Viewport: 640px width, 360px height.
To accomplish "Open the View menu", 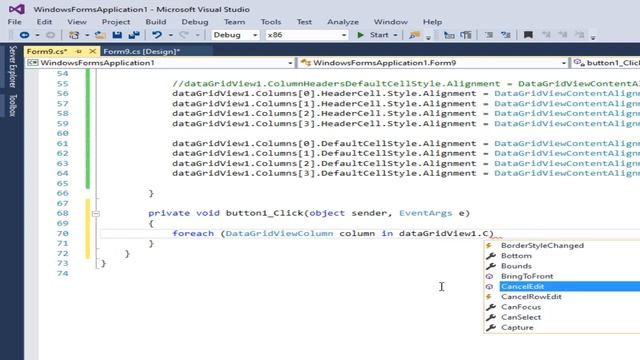I will (77, 22).
